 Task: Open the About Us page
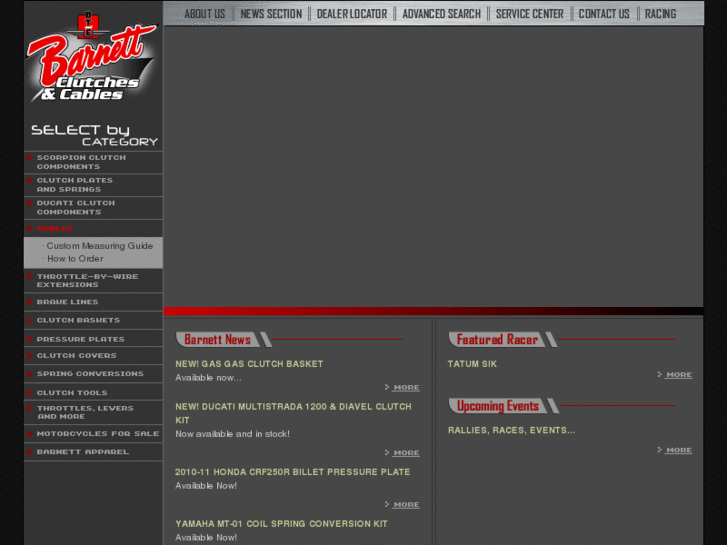[204, 14]
